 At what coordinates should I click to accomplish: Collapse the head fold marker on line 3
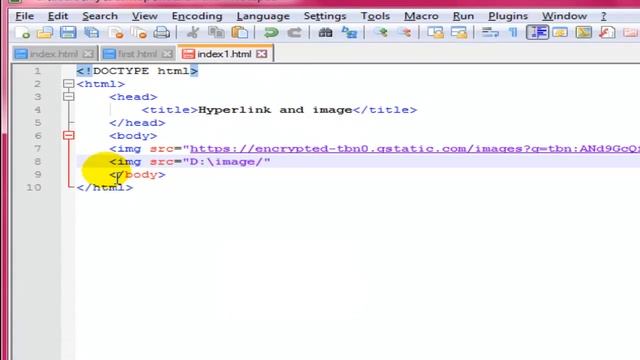(x=69, y=97)
